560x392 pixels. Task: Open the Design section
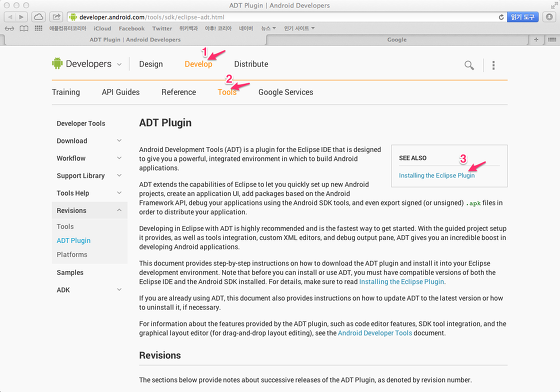(151, 64)
